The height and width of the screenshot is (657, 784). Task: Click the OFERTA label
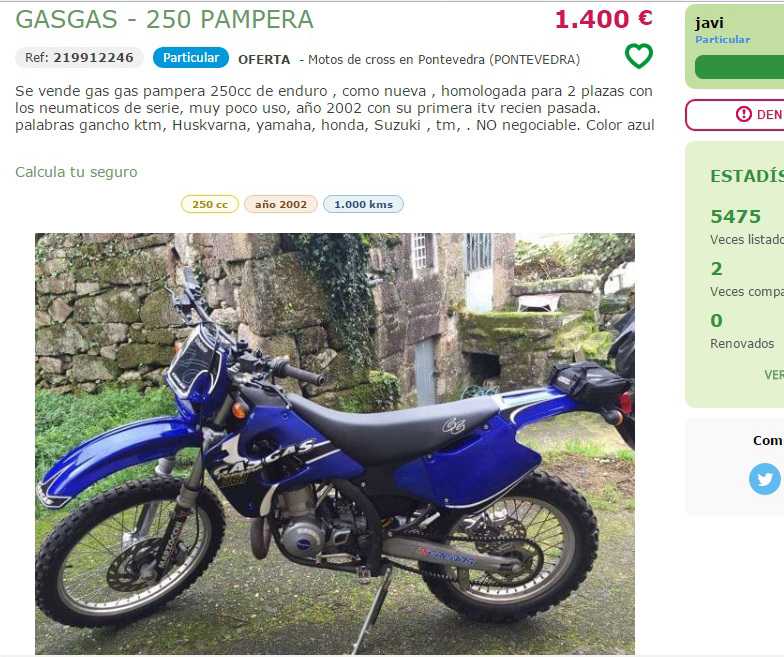point(264,60)
